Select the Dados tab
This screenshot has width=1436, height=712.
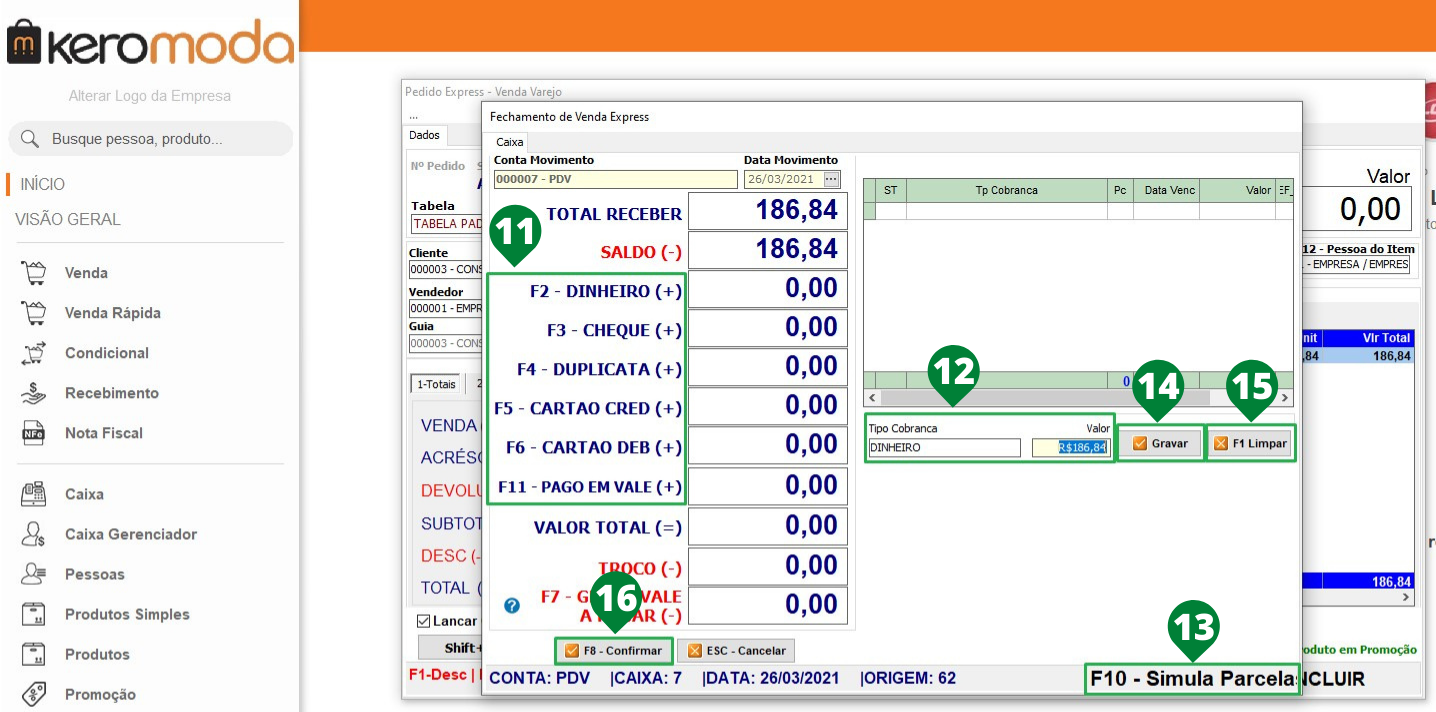[425, 135]
